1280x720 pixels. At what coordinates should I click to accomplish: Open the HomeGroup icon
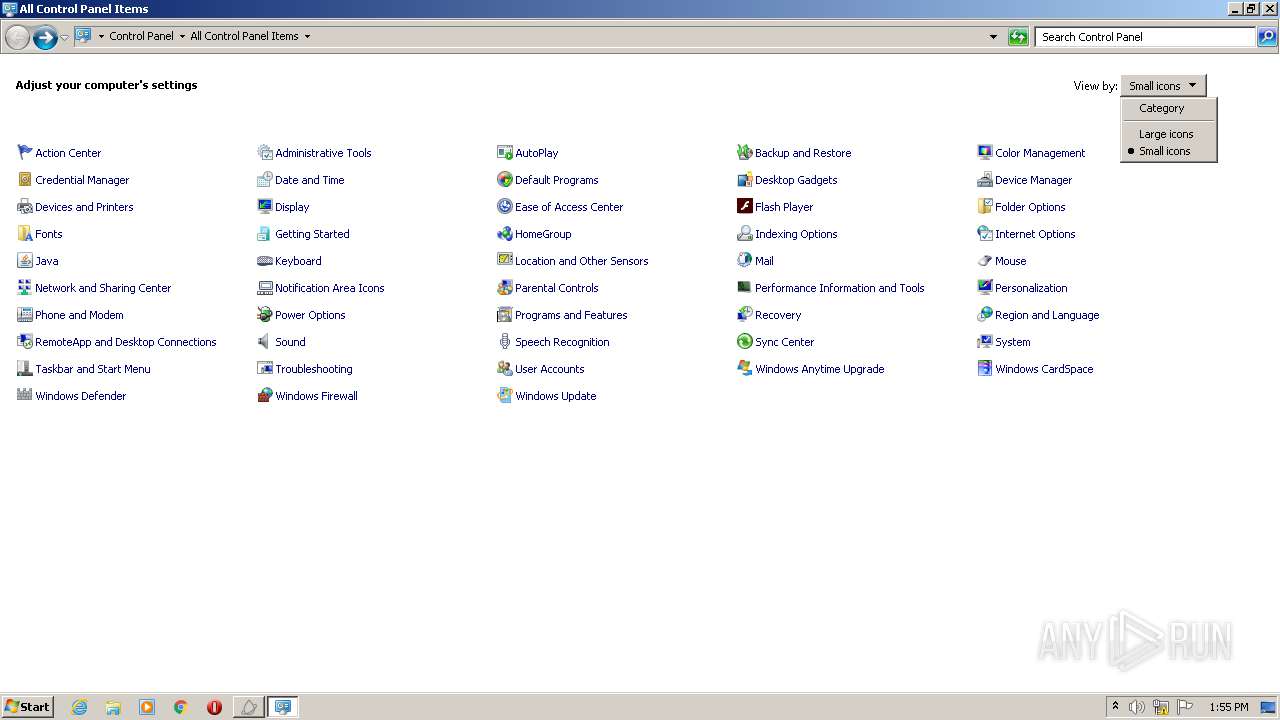click(x=505, y=234)
